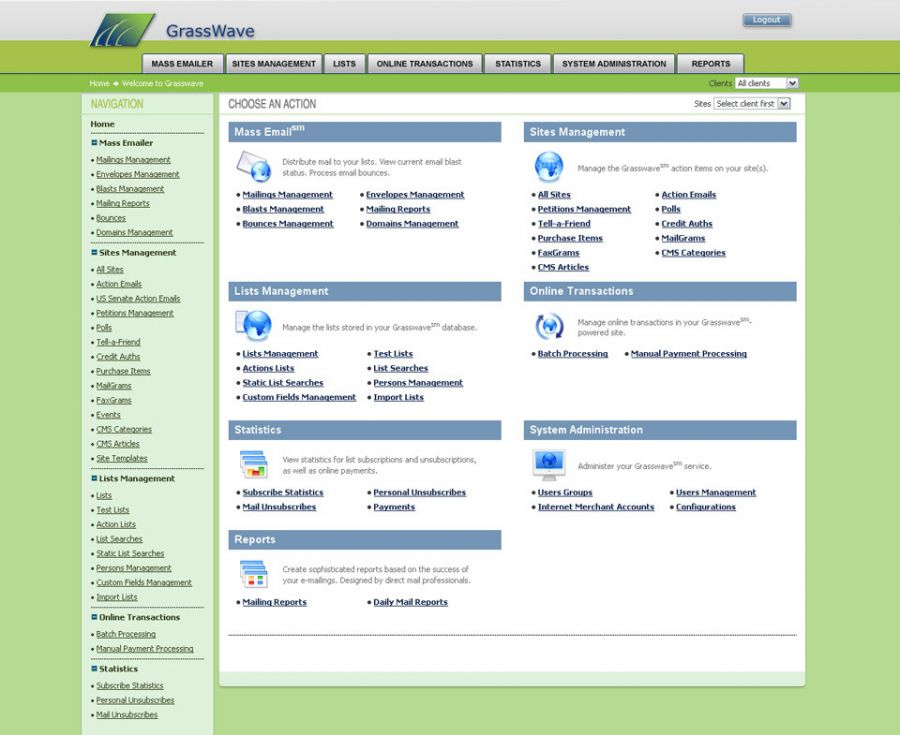Image resolution: width=900 pixels, height=735 pixels.
Task: Open CMS Categories in the main panel
Action: click(x=693, y=253)
